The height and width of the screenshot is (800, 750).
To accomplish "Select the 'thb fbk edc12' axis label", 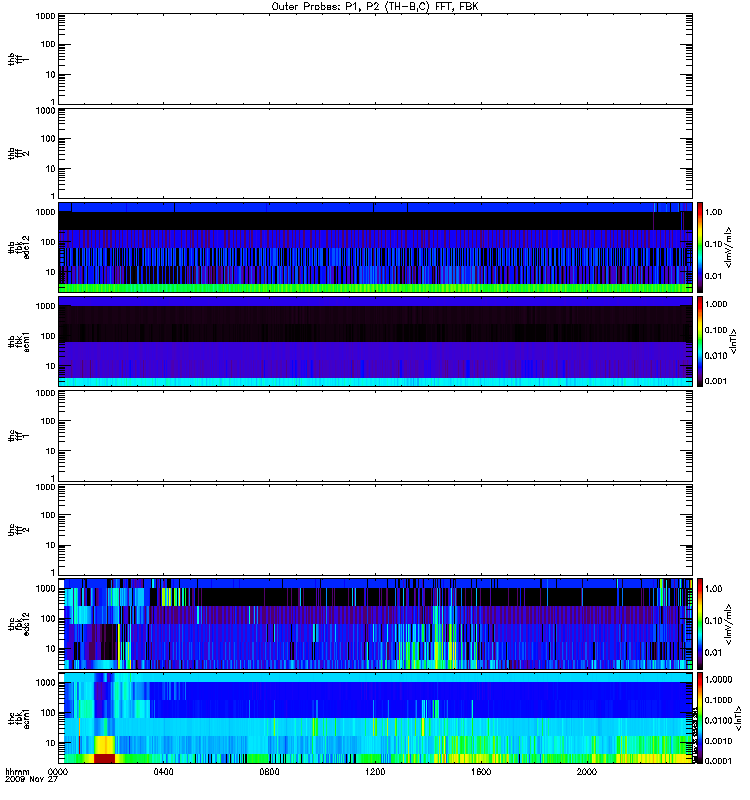I will coord(18,247).
